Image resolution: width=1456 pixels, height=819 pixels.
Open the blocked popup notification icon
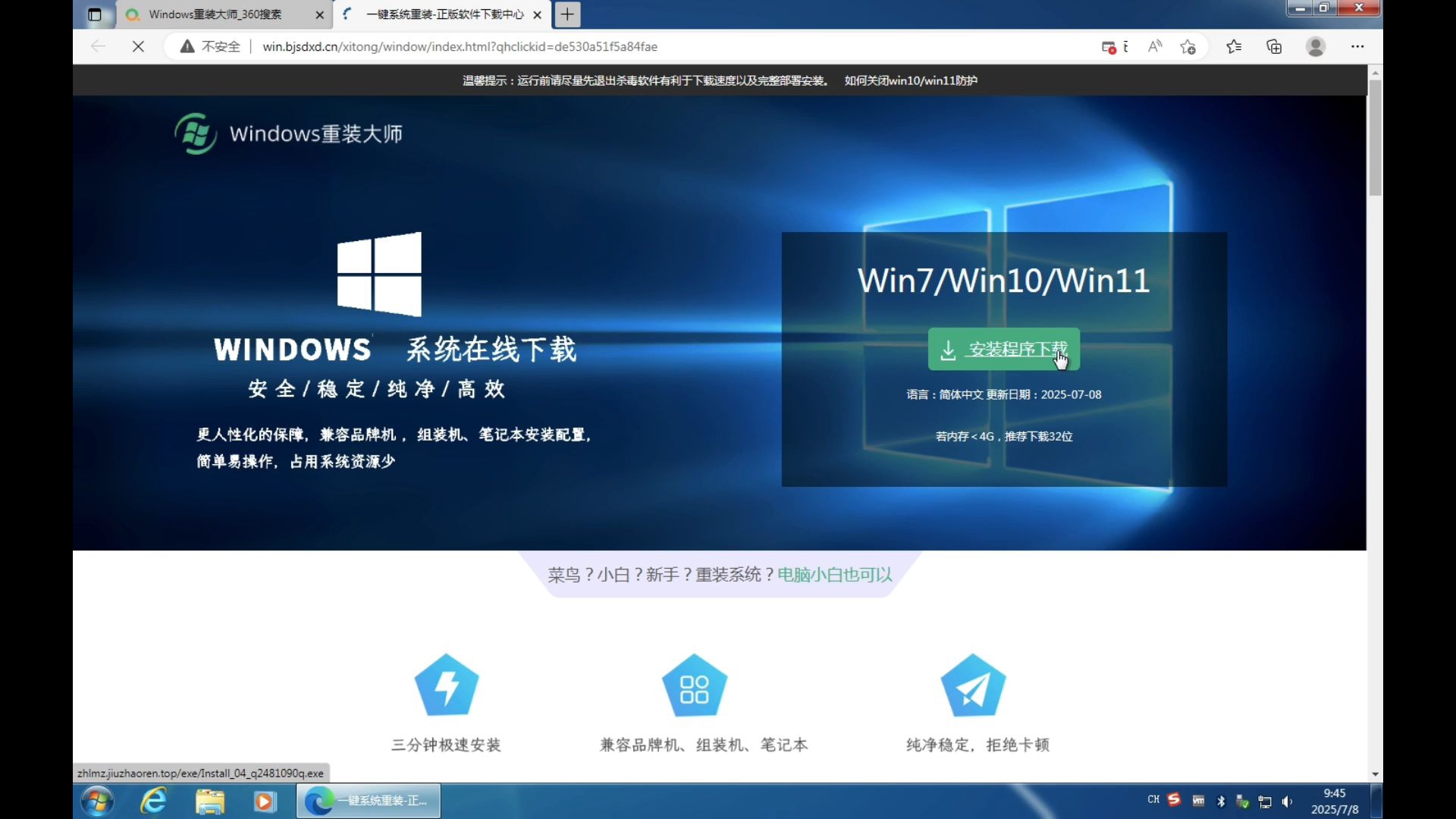click(1109, 47)
